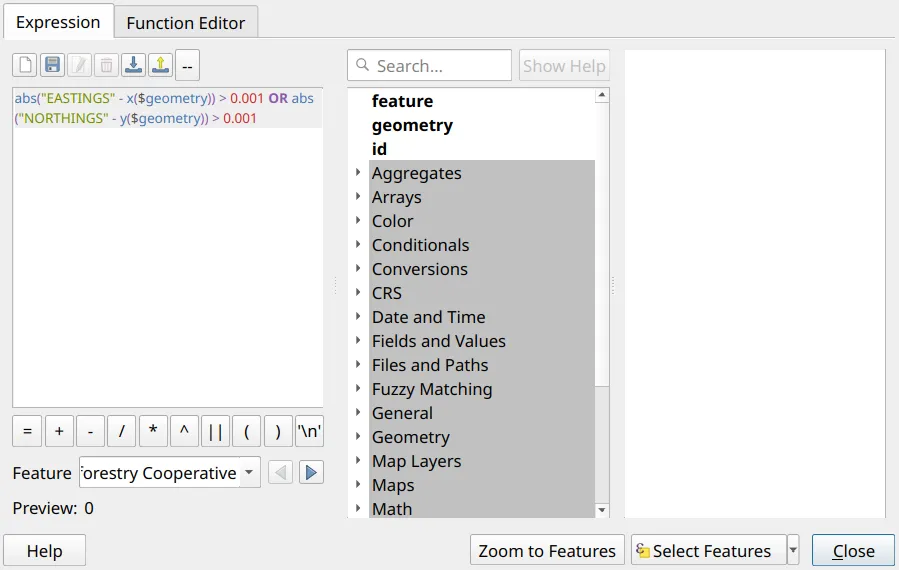Click the remove expression trash icon
The width and height of the screenshot is (899, 570).
click(106, 65)
